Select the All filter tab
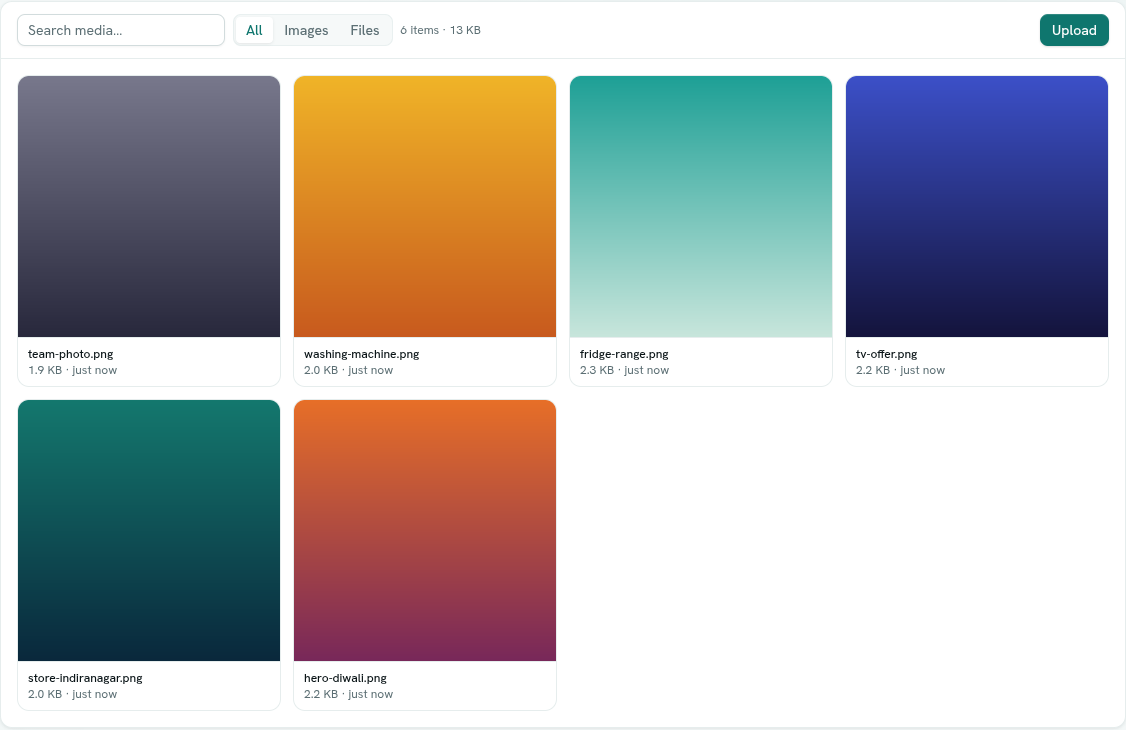1126x730 pixels. (x=254, y=30)
